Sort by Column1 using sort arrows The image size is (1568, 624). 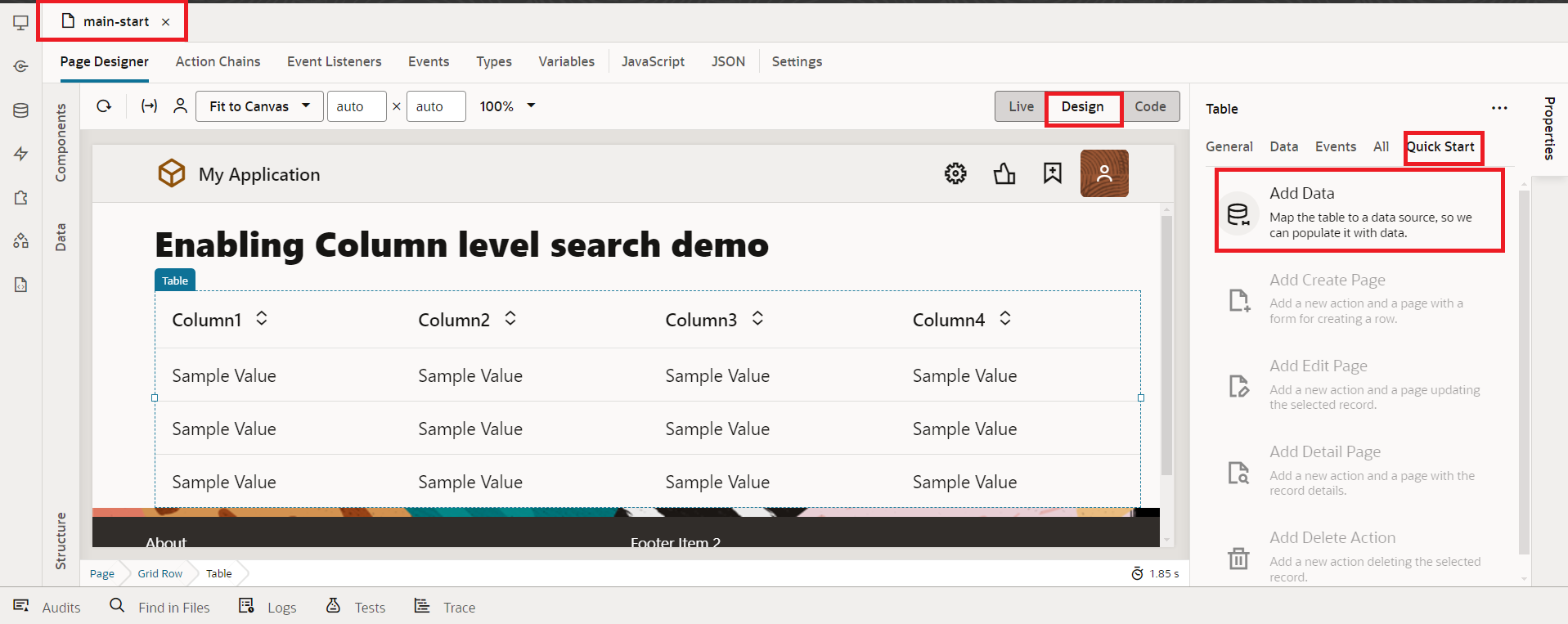(x=262, y=318)
